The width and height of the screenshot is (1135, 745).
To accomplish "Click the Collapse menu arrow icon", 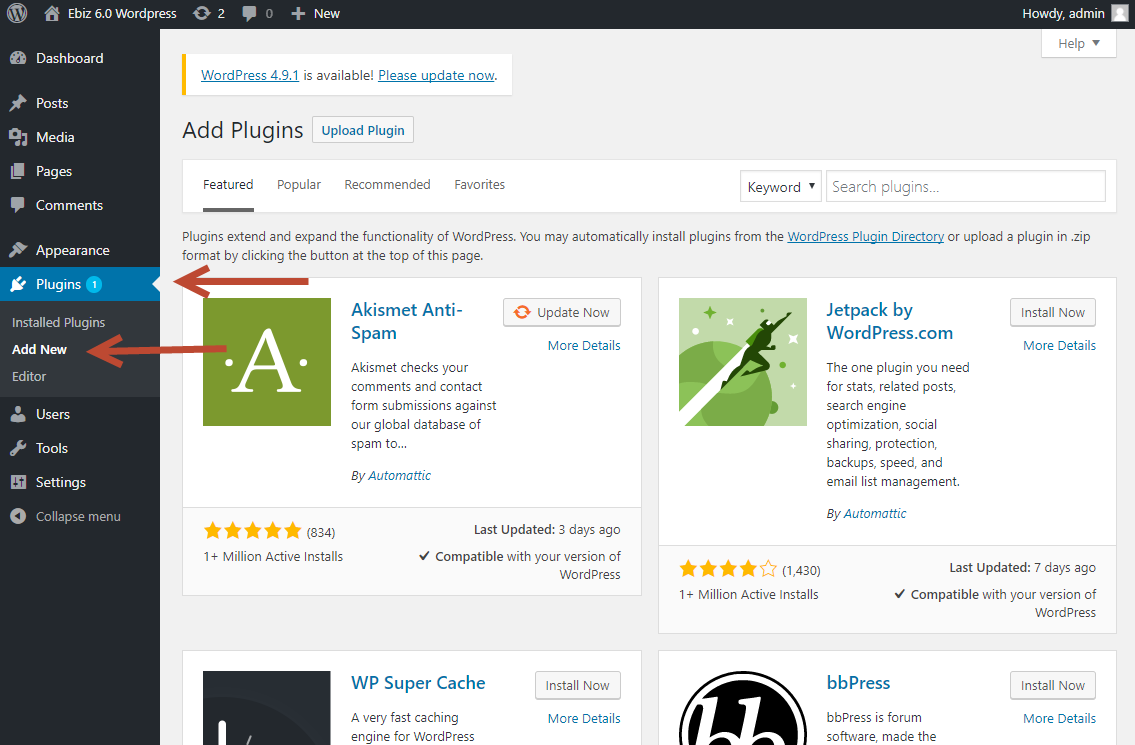I will [x=18, y=516].
